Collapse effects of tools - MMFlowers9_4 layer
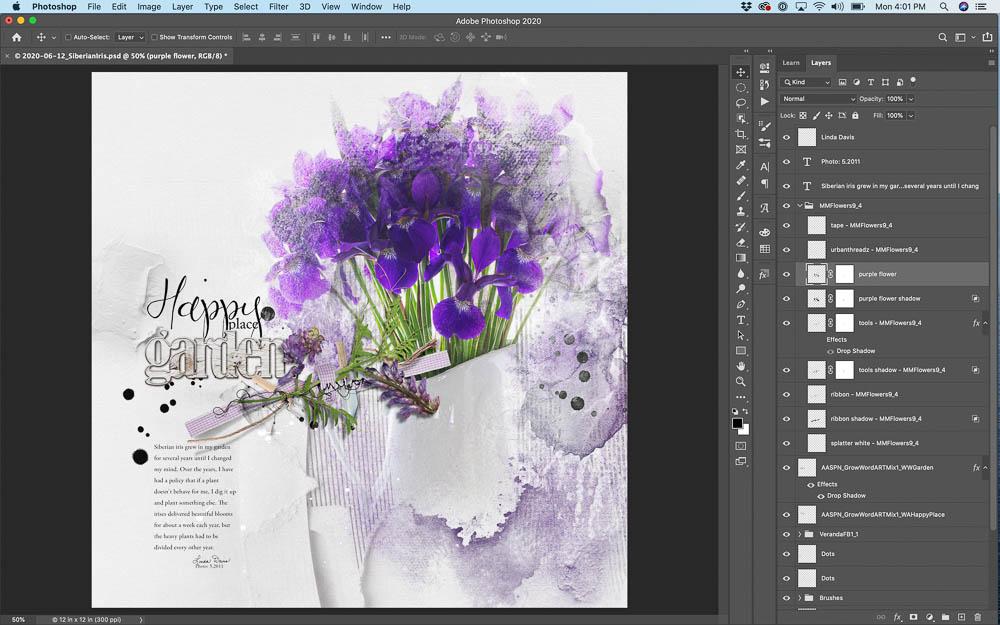The height and width of the screenshot is (625, 1000). click(985, 323)
